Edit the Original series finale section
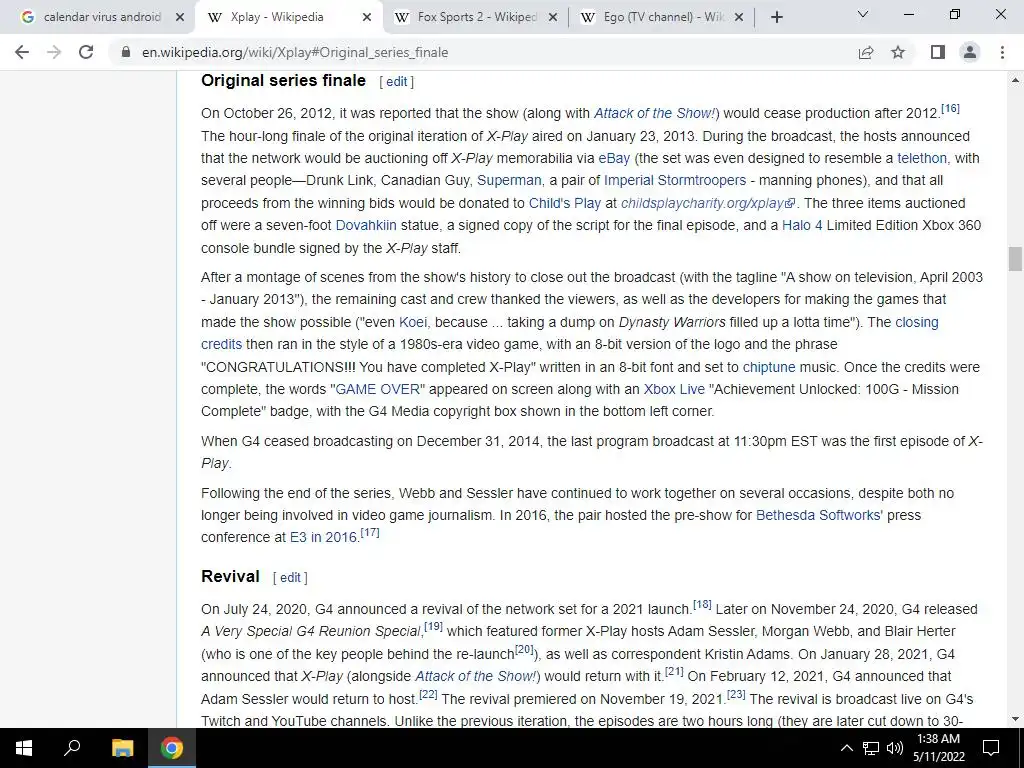 coord(396,82)
